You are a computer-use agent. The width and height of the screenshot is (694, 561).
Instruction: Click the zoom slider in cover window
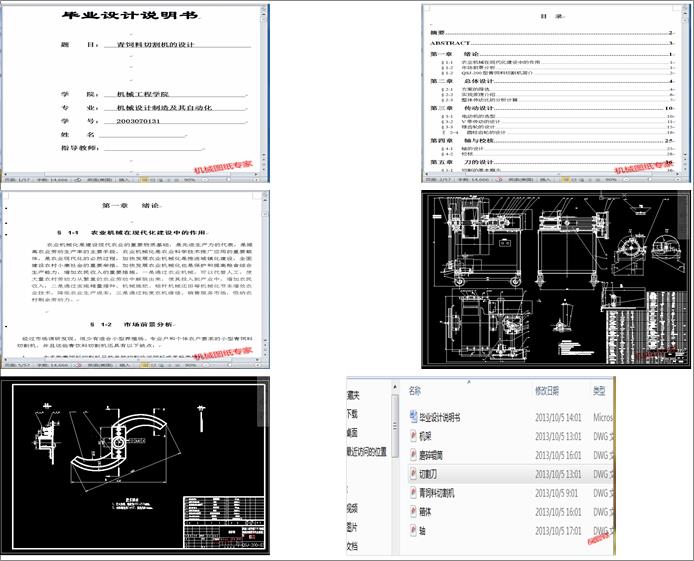pyautogui.click(x=227, y=180)
